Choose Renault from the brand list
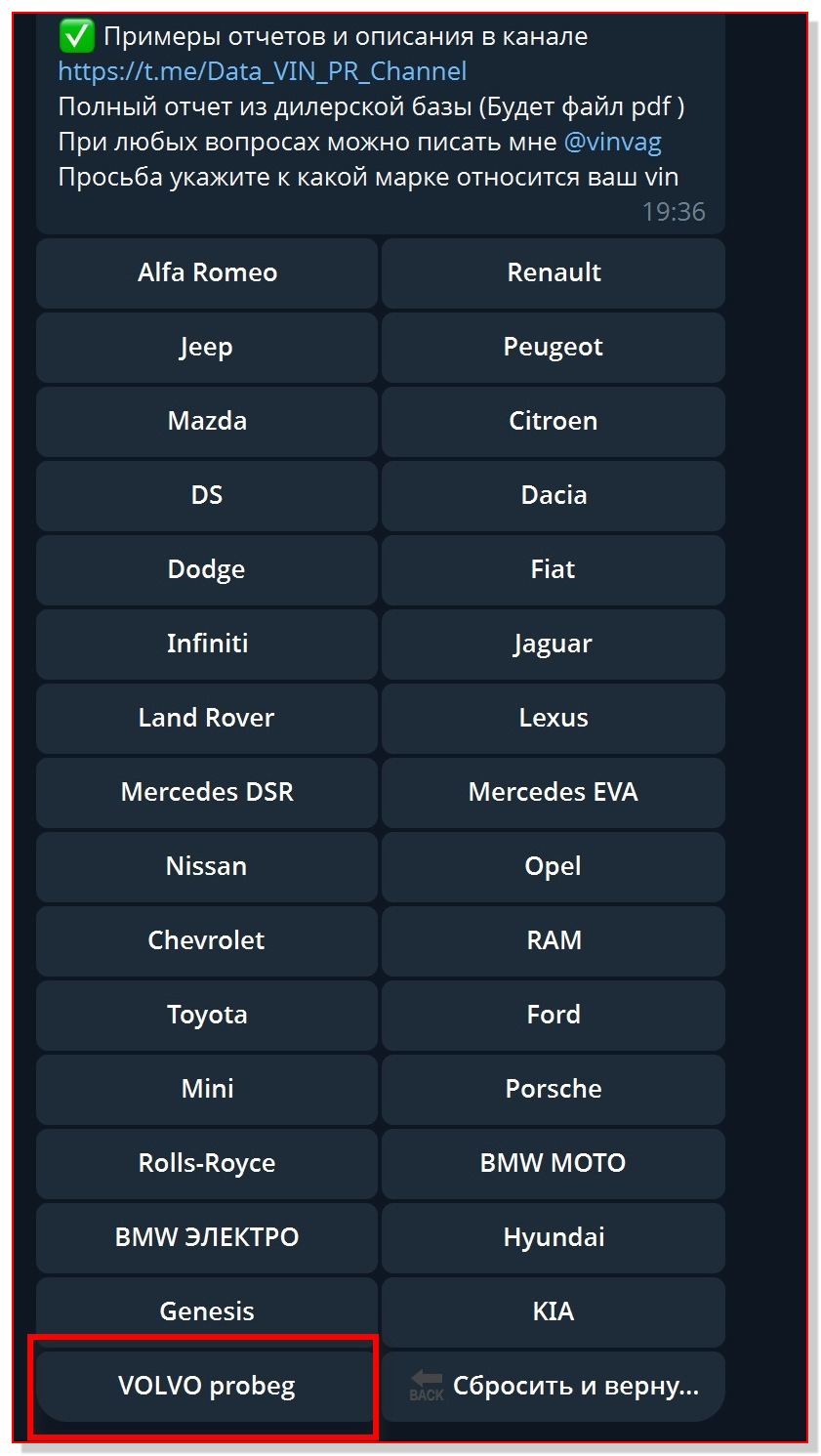Viewport: 821px width, 1456px height. pos(554,272)
